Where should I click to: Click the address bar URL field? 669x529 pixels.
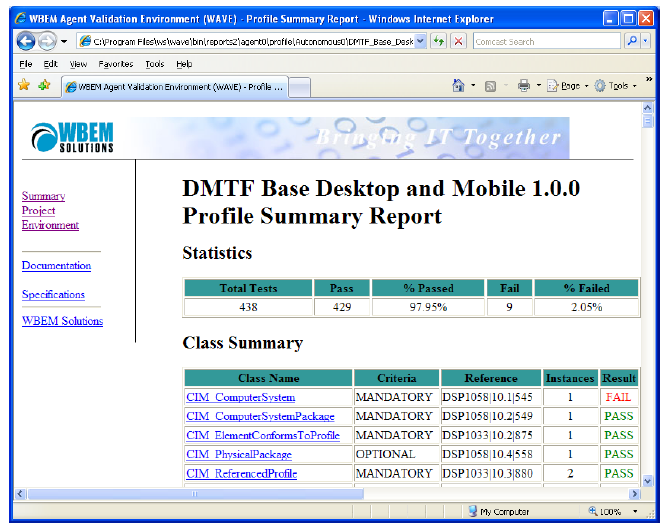(252, 41)
